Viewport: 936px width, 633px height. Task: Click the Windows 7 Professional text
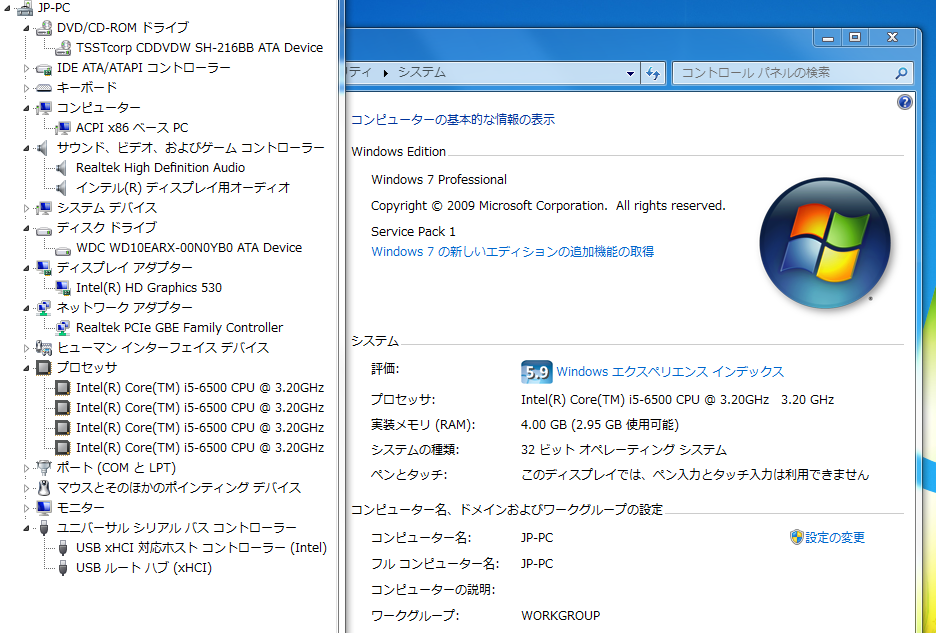439,180
